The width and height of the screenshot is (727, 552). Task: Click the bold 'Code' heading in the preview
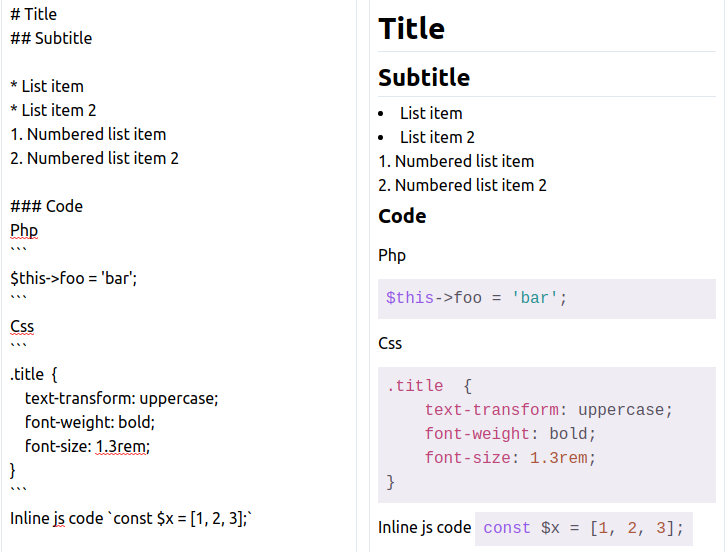pyautogui.click(x=402, y=216)
